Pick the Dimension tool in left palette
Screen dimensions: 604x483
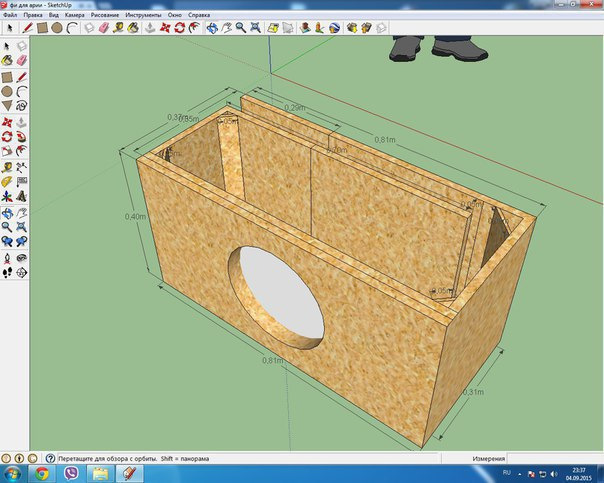pos(22,167)
